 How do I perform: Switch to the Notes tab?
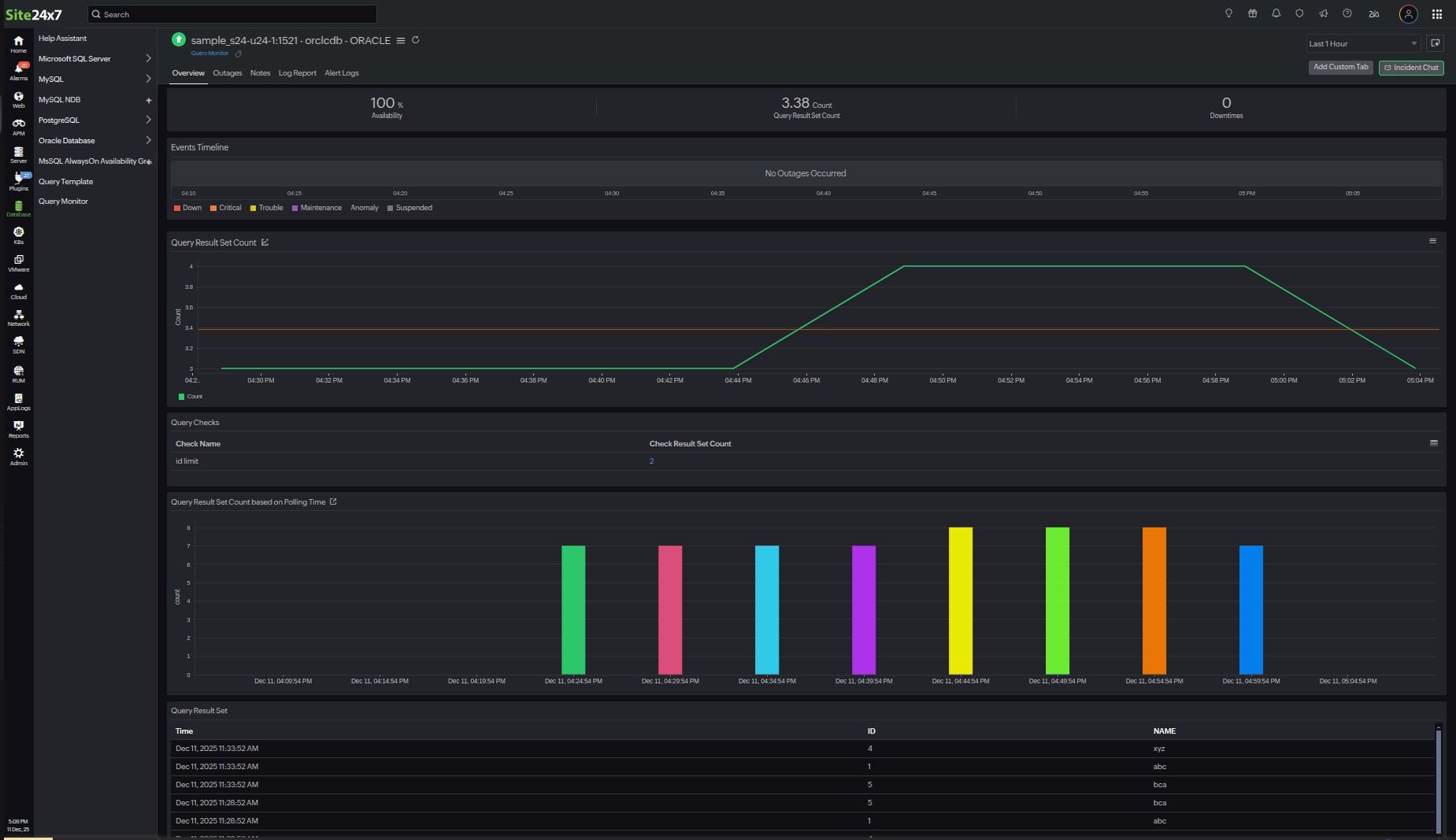click(x=260, y=73)
